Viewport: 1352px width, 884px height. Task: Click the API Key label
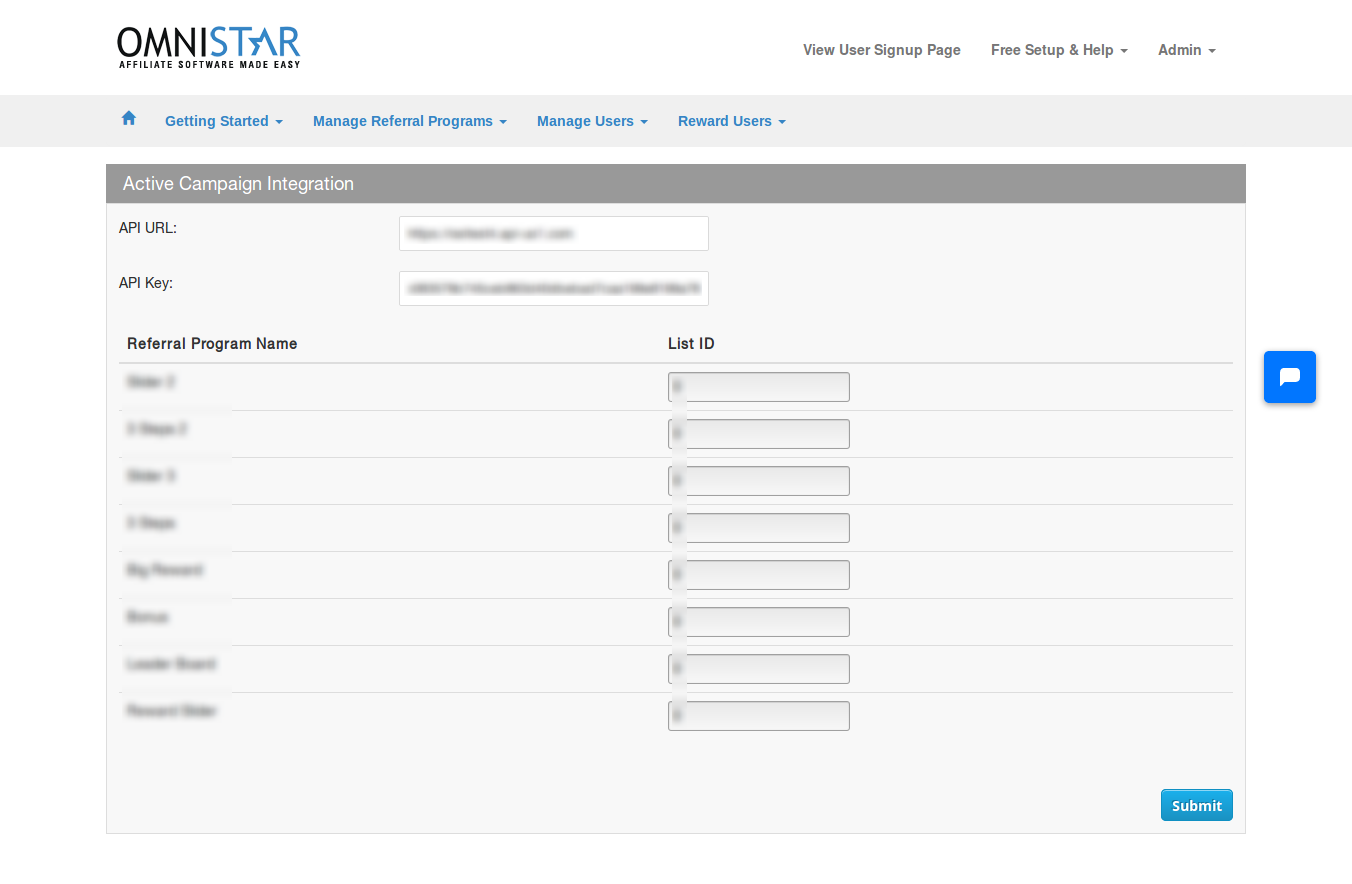click(146, 283)
